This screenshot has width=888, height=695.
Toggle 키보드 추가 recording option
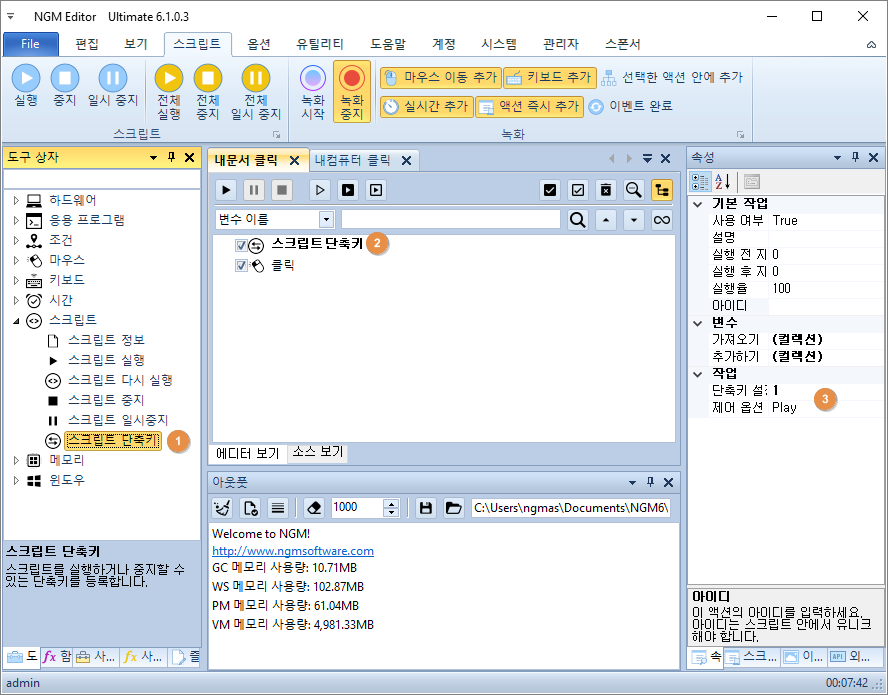pos(550,78)
